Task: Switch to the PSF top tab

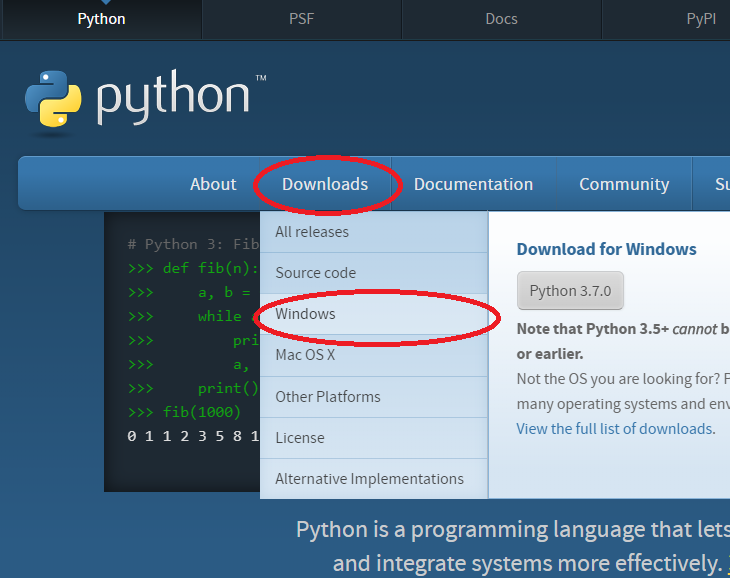Action: coord(301,19)
